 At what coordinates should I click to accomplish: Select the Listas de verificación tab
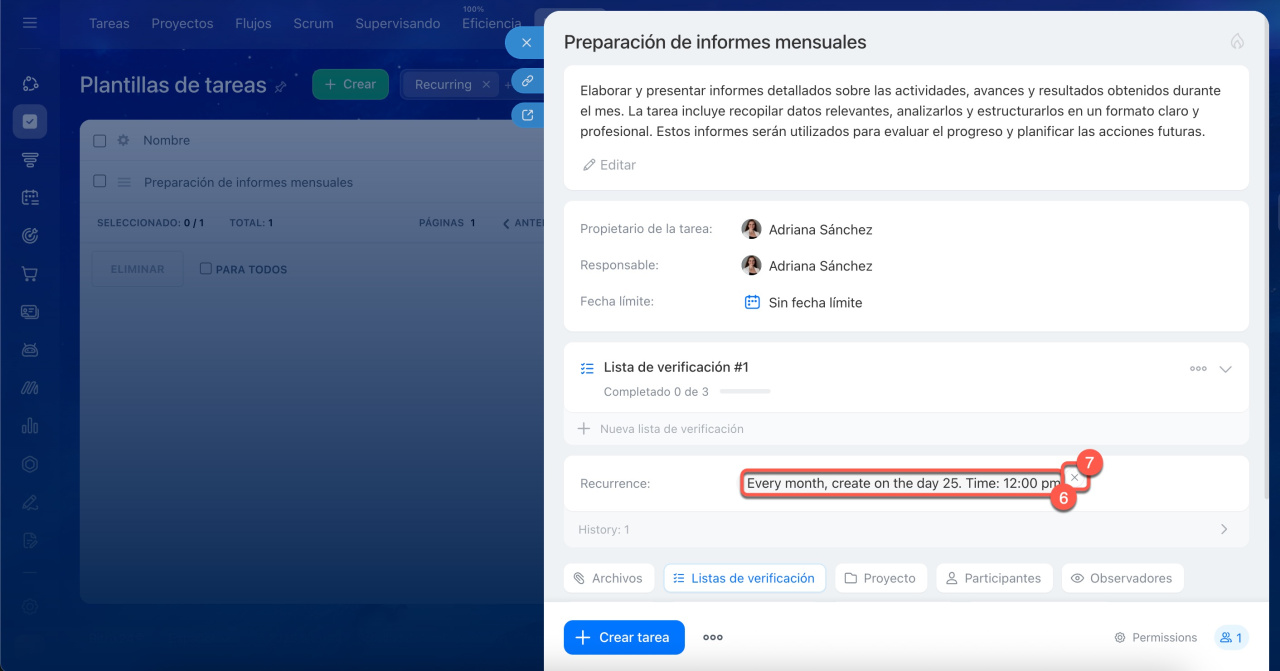click(x=744, y=578)
